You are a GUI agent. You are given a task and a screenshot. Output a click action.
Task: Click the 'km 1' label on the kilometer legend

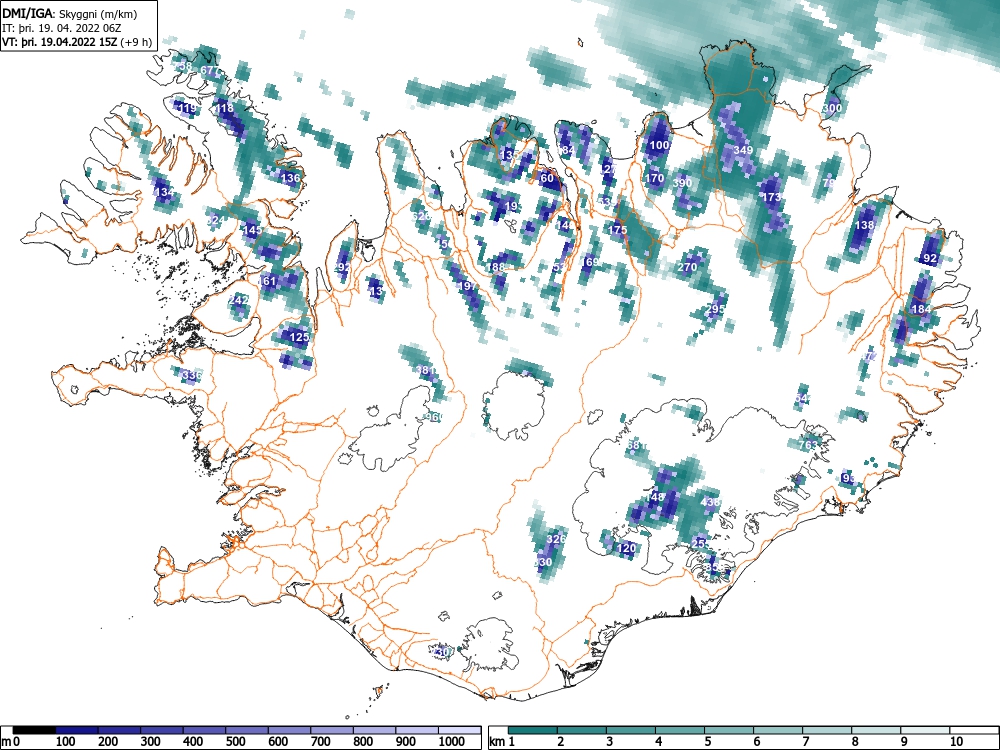coord(502,742)
